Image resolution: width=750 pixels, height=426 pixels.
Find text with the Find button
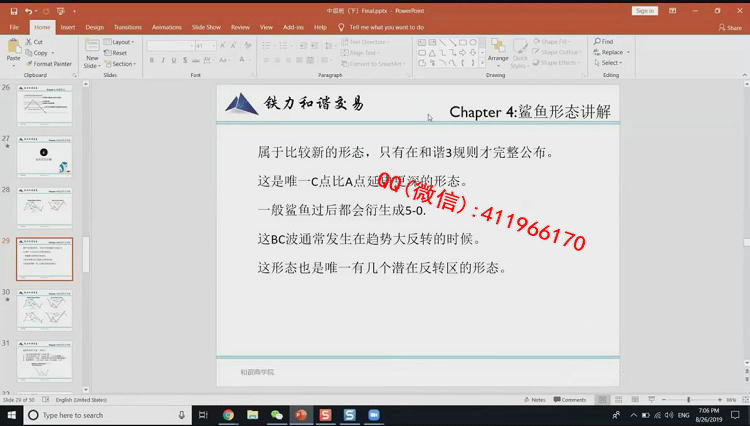pyautogui.click(x=604, y=42)
